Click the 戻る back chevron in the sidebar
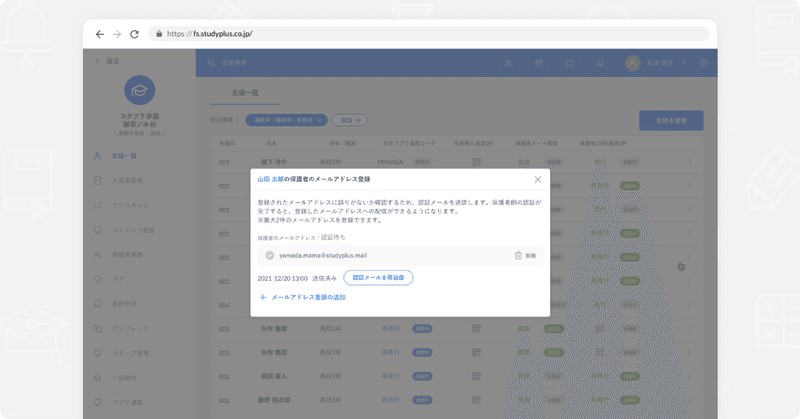The width and height of the screenshot is (800, 419). coord(97,61)
